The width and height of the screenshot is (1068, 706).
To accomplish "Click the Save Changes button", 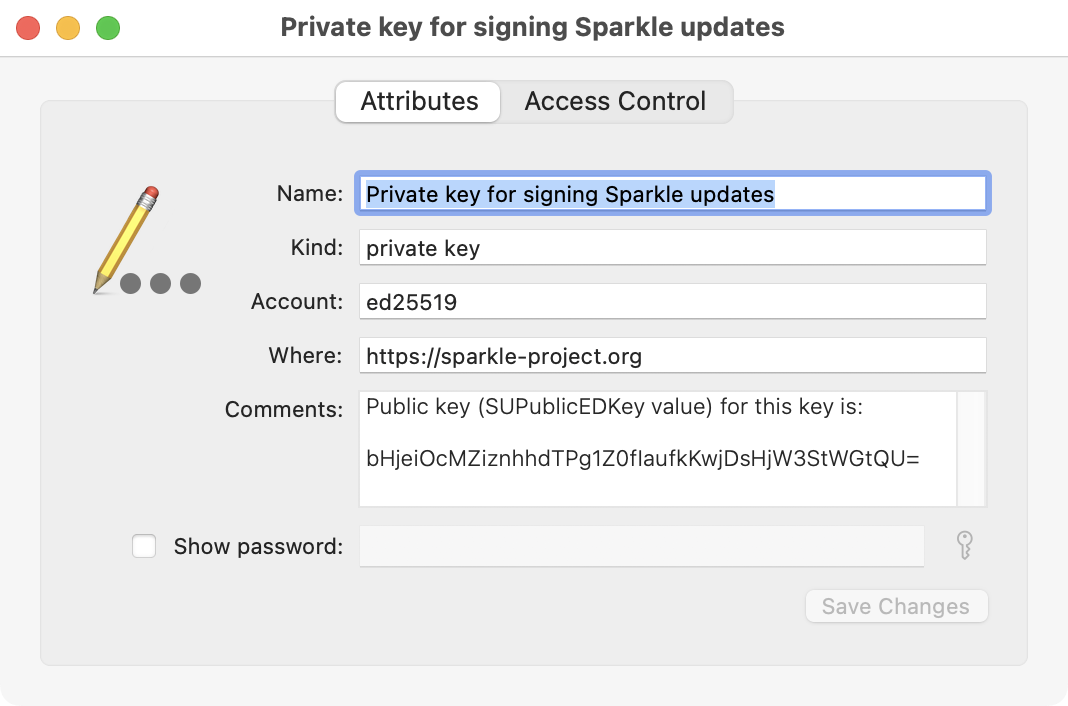I will point(895,606).
